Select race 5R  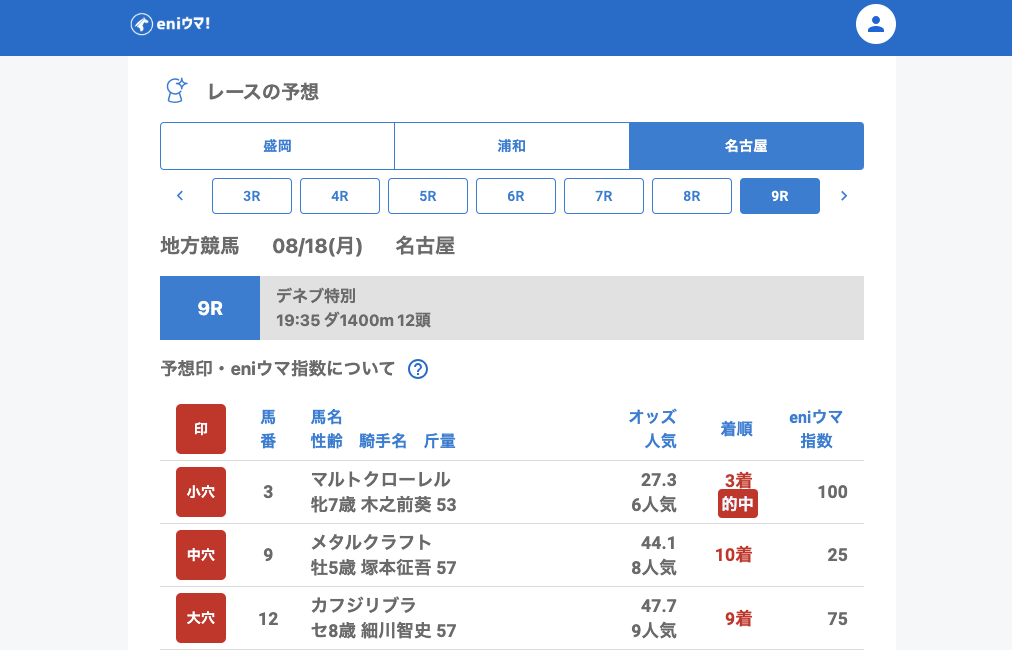[x=428, y=196]
